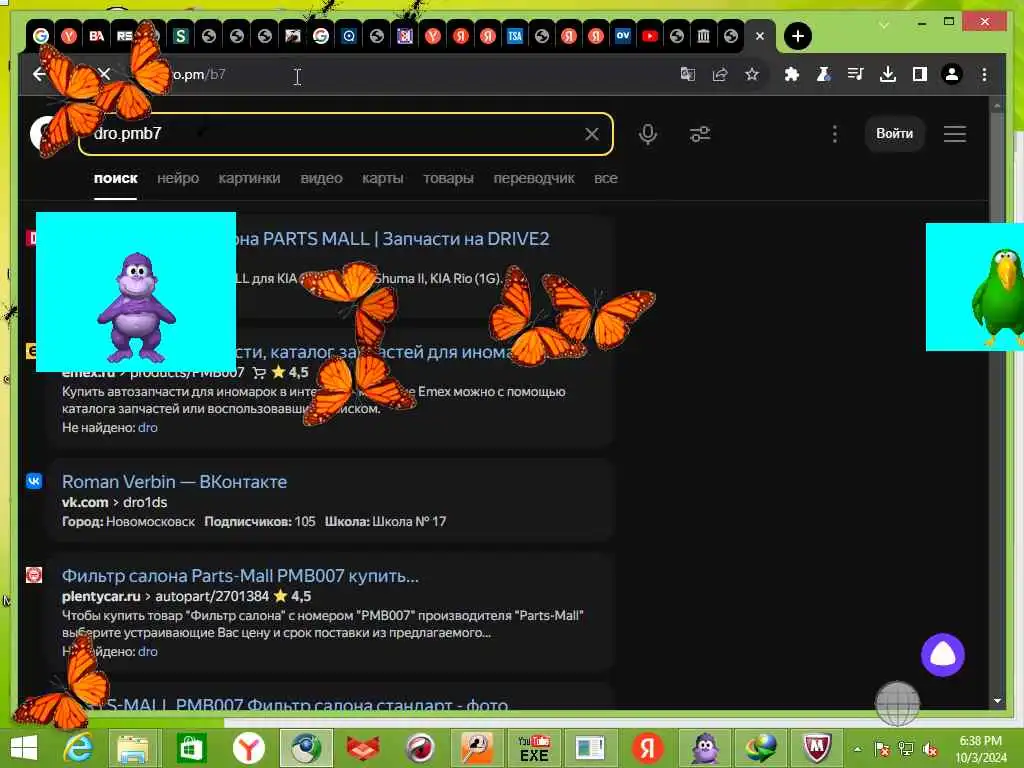Open the browser Downloads icon
This screenshot has height=768, width=1024.
[x=888, y=74]
